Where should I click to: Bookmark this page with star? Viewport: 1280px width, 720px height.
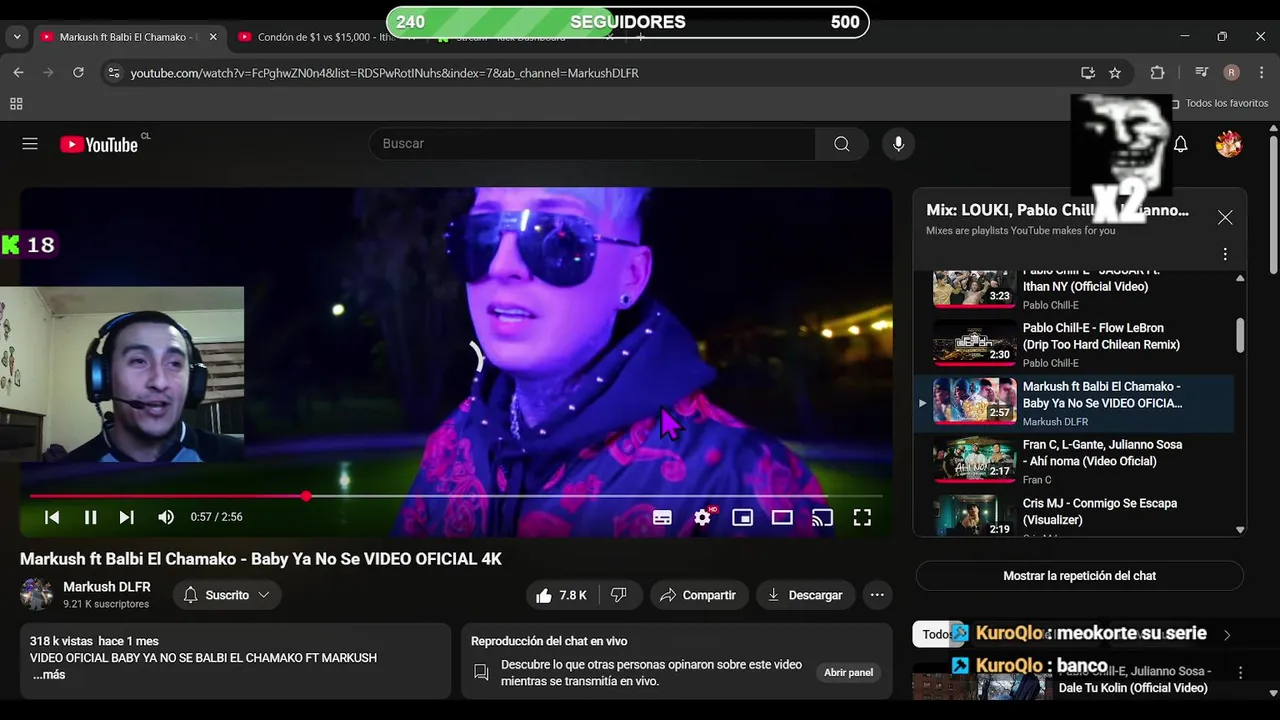click(1115, 73)
